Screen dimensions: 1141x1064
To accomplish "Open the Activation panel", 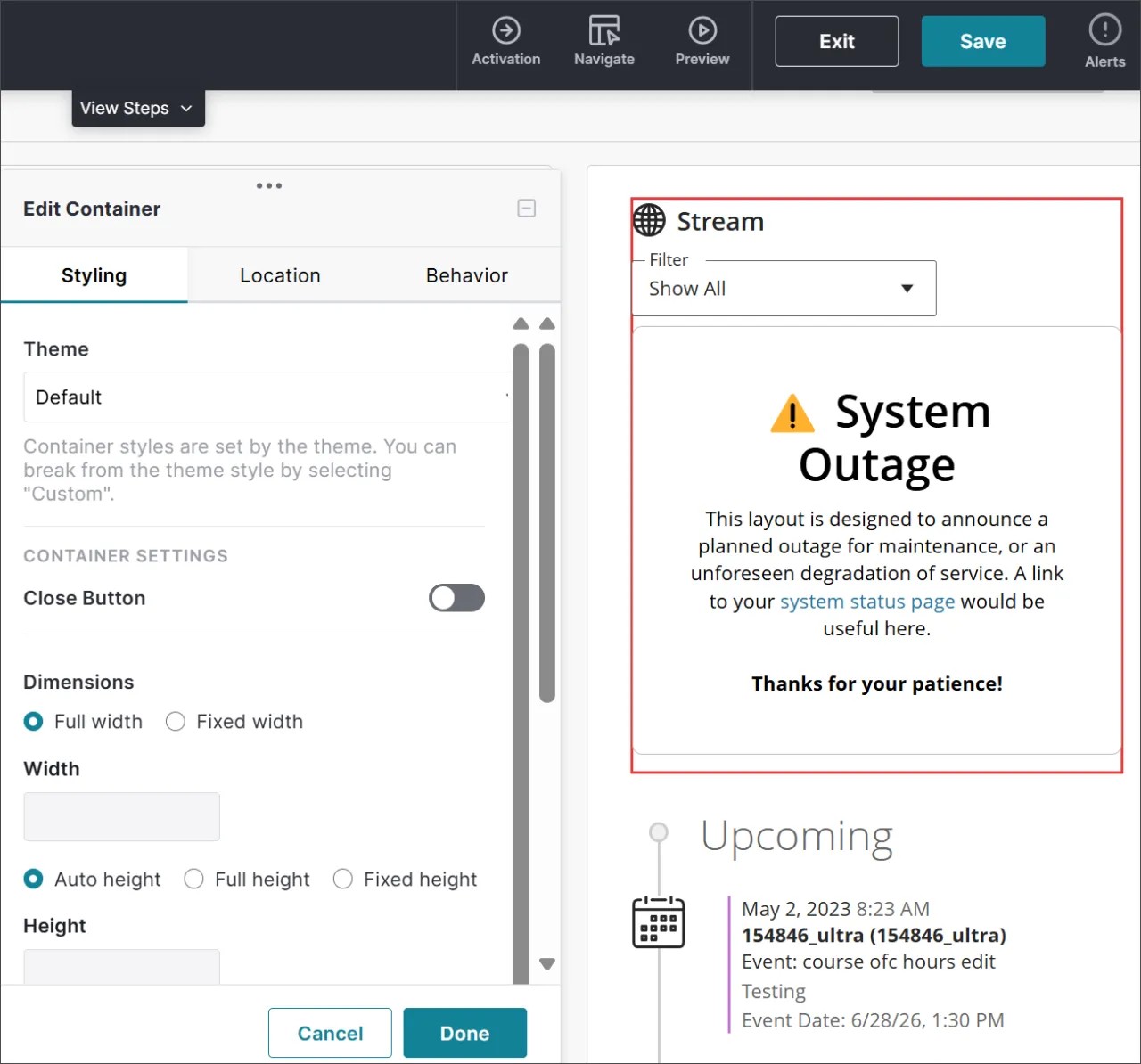I will pos(506,40).
